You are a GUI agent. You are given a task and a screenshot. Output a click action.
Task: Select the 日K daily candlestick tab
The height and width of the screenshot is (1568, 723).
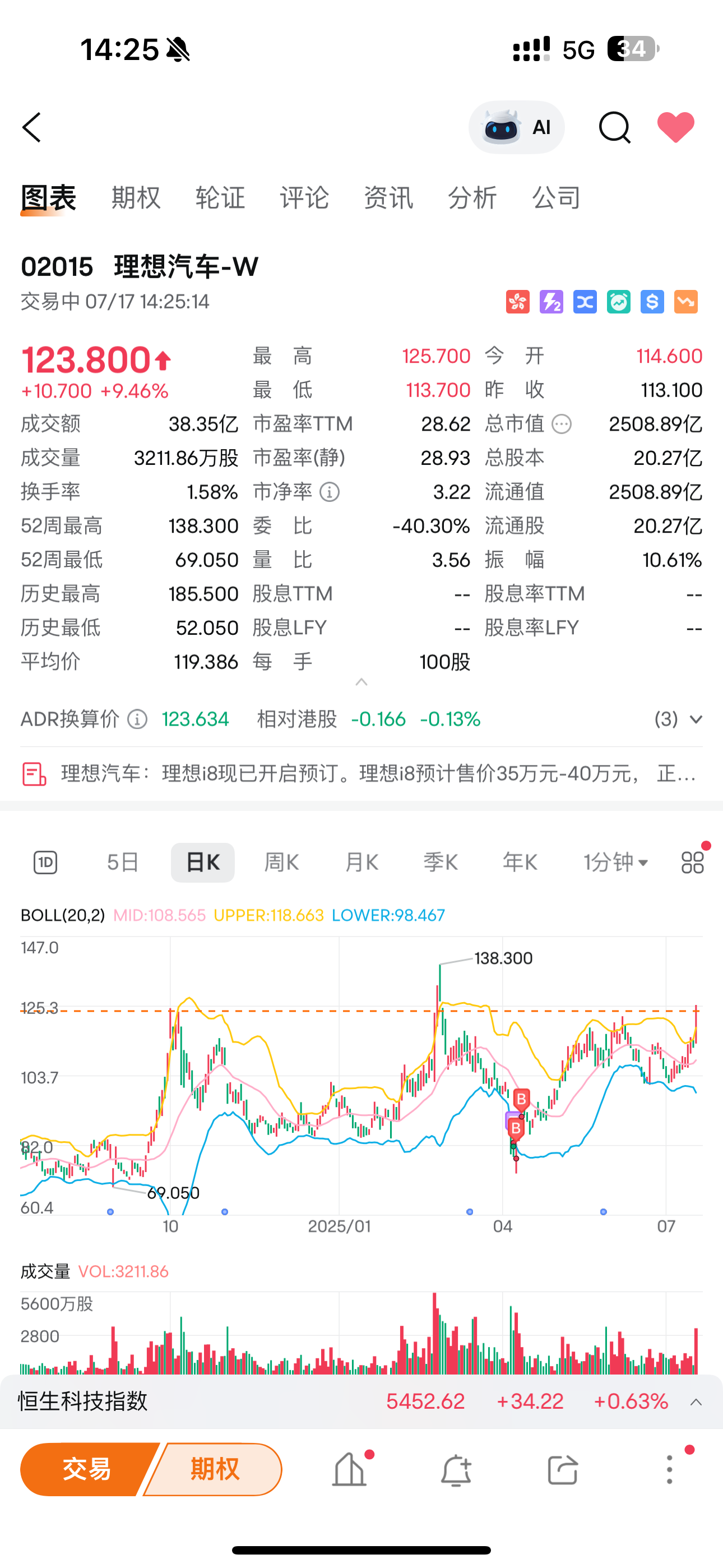tap(203, 863)
